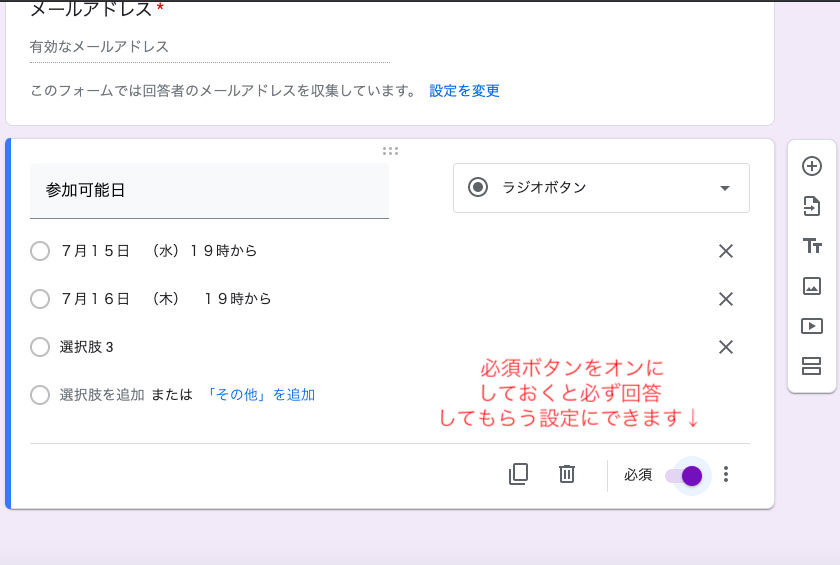Screen dimensions: 840x565
Task: Select the radio button for 選択肢 3
Action: pos(40,347)
